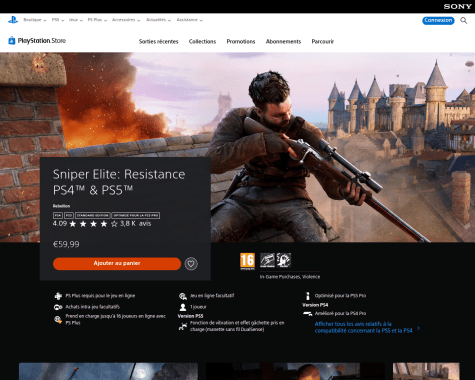Image resolution: width=475 pixels, height=380 pixels.
Task: Click the 16 online players icon
Action: tap(58, 320)
